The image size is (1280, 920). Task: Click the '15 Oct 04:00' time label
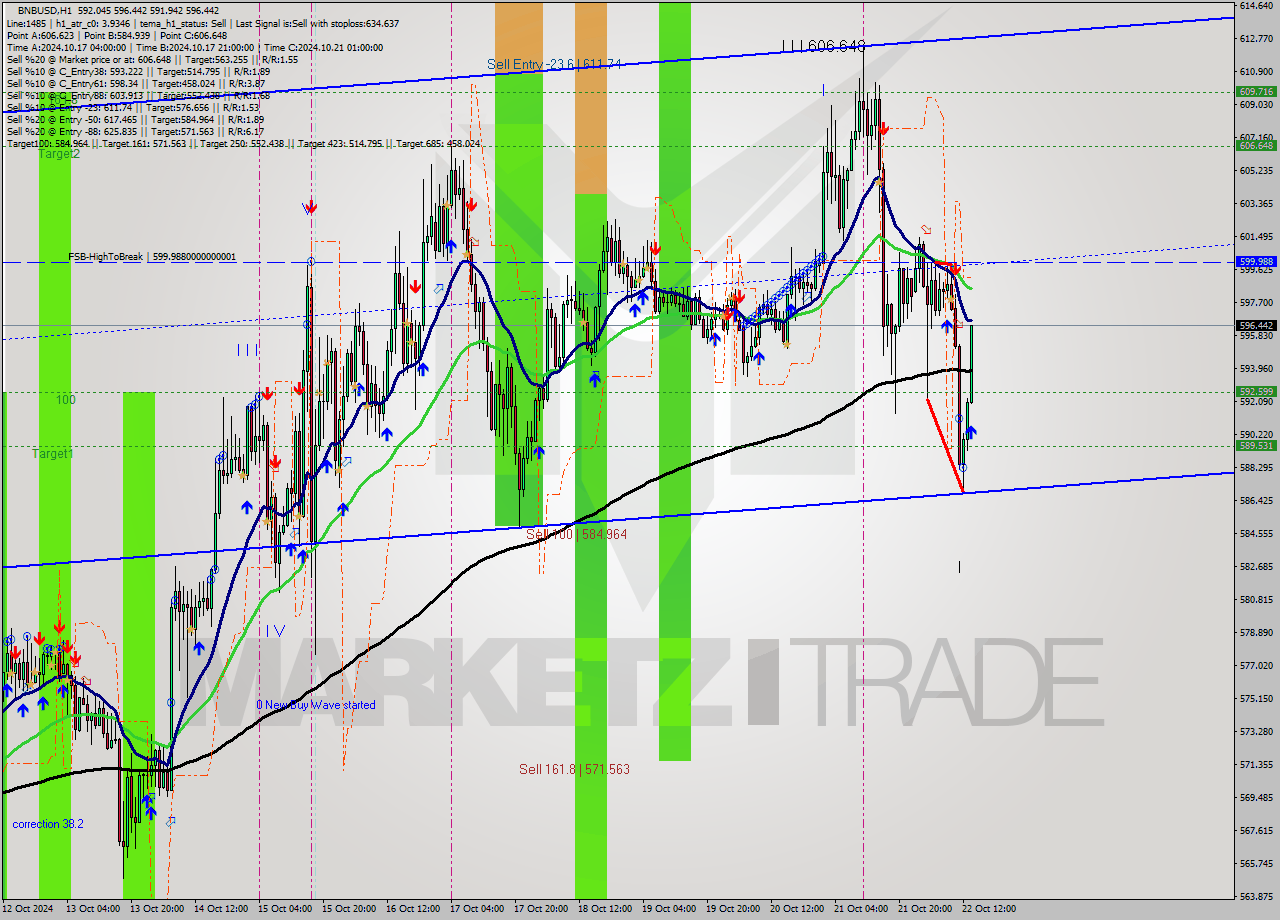tap(285, 909)
